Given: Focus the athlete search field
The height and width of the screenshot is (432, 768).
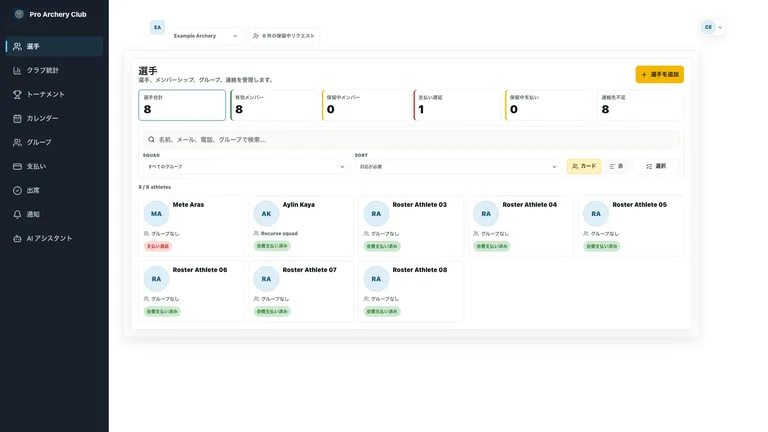Looking at the screenshot, I should [x=411, y=140].
